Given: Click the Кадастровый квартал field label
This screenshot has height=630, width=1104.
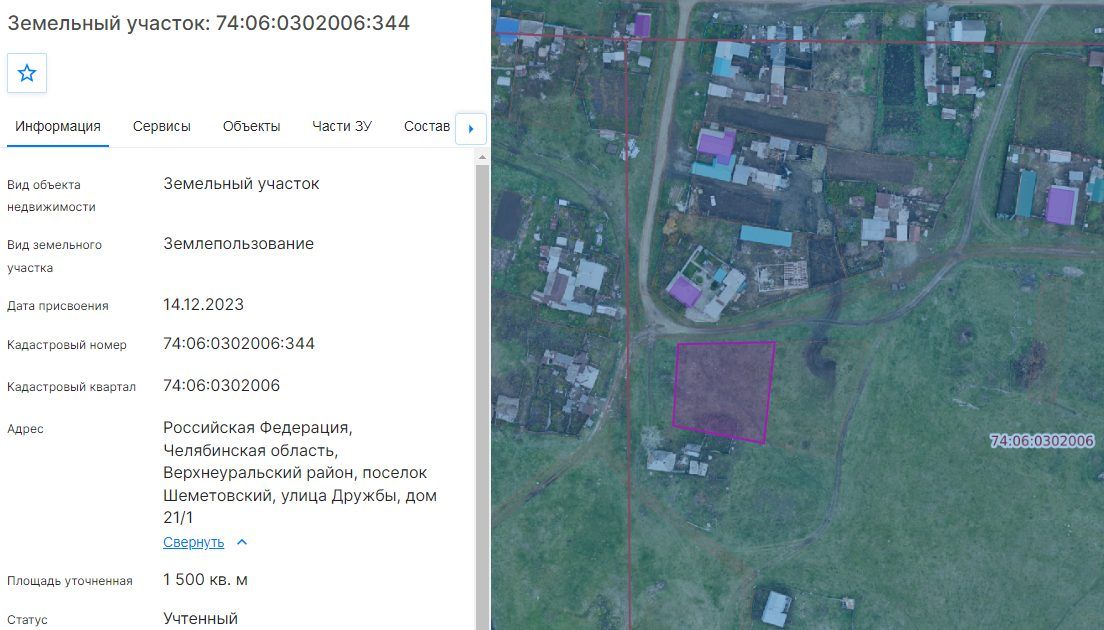Looking at the screenshot, I should click(71, 387).
